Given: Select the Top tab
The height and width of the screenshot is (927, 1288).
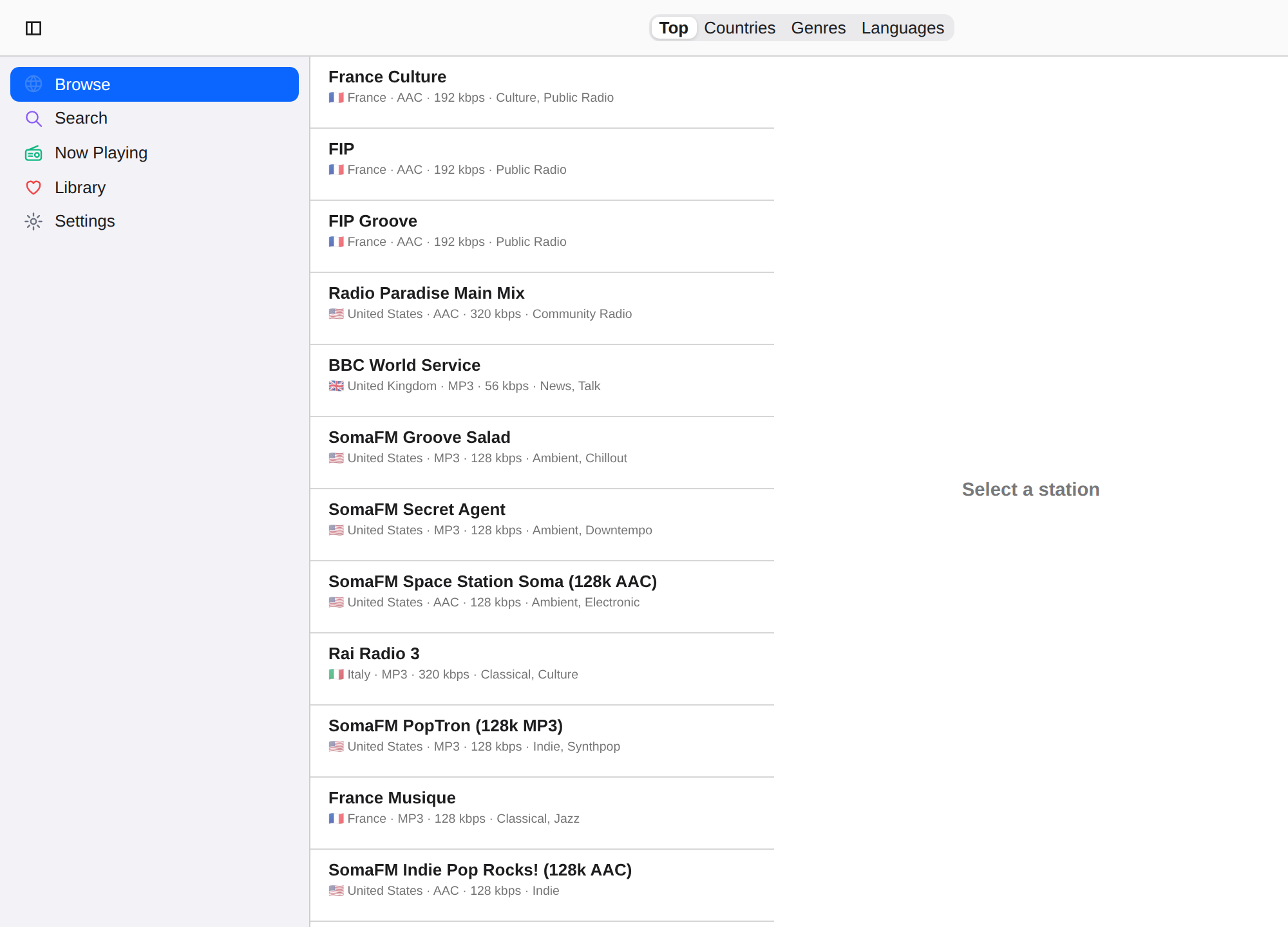Looking at the screenshot, I should click(674, 28).
